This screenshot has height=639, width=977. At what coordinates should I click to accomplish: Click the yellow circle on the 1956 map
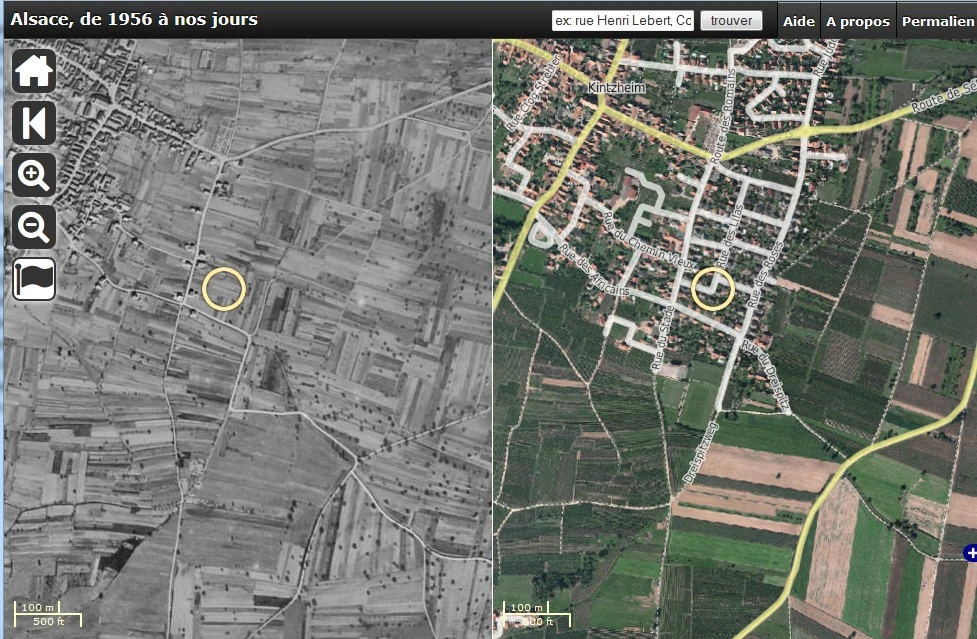(224, 289)
